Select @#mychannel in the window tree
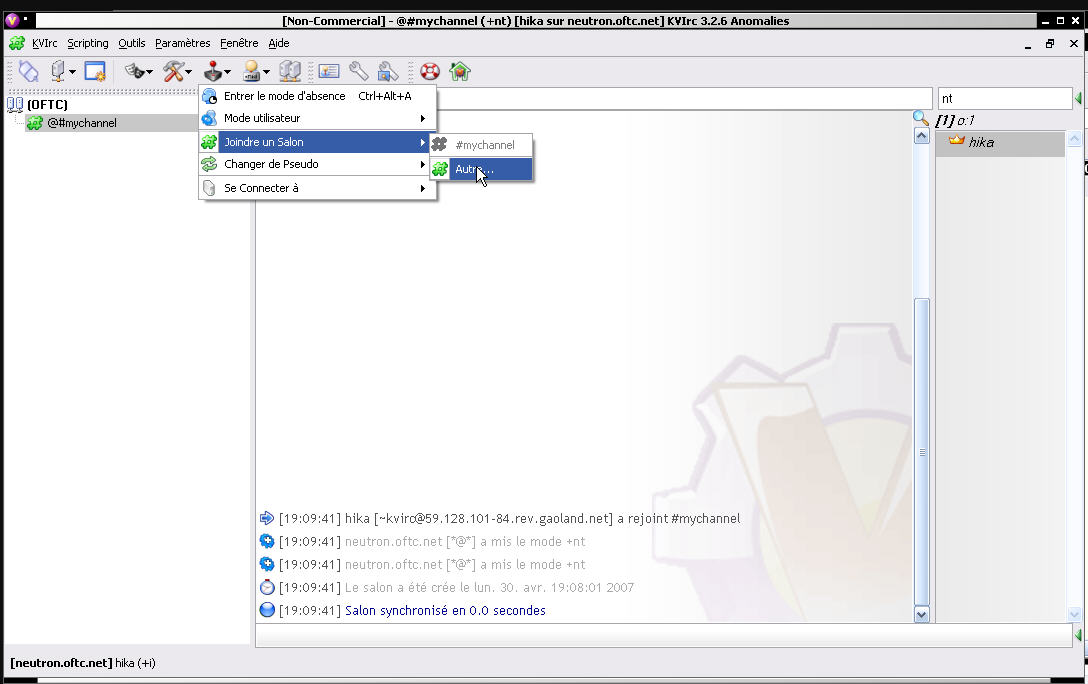 82,123
